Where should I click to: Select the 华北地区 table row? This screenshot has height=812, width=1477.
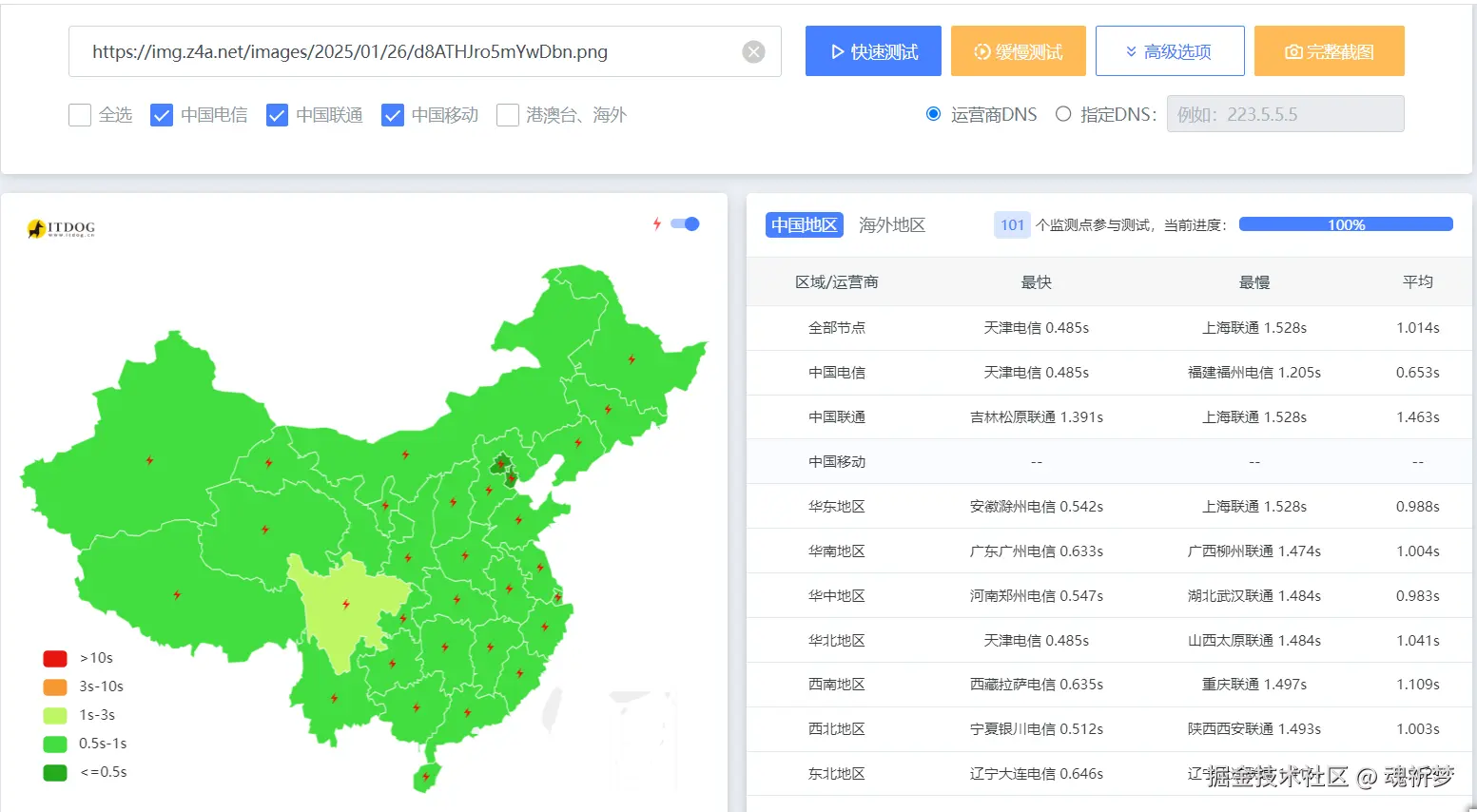click(1109, 641)
